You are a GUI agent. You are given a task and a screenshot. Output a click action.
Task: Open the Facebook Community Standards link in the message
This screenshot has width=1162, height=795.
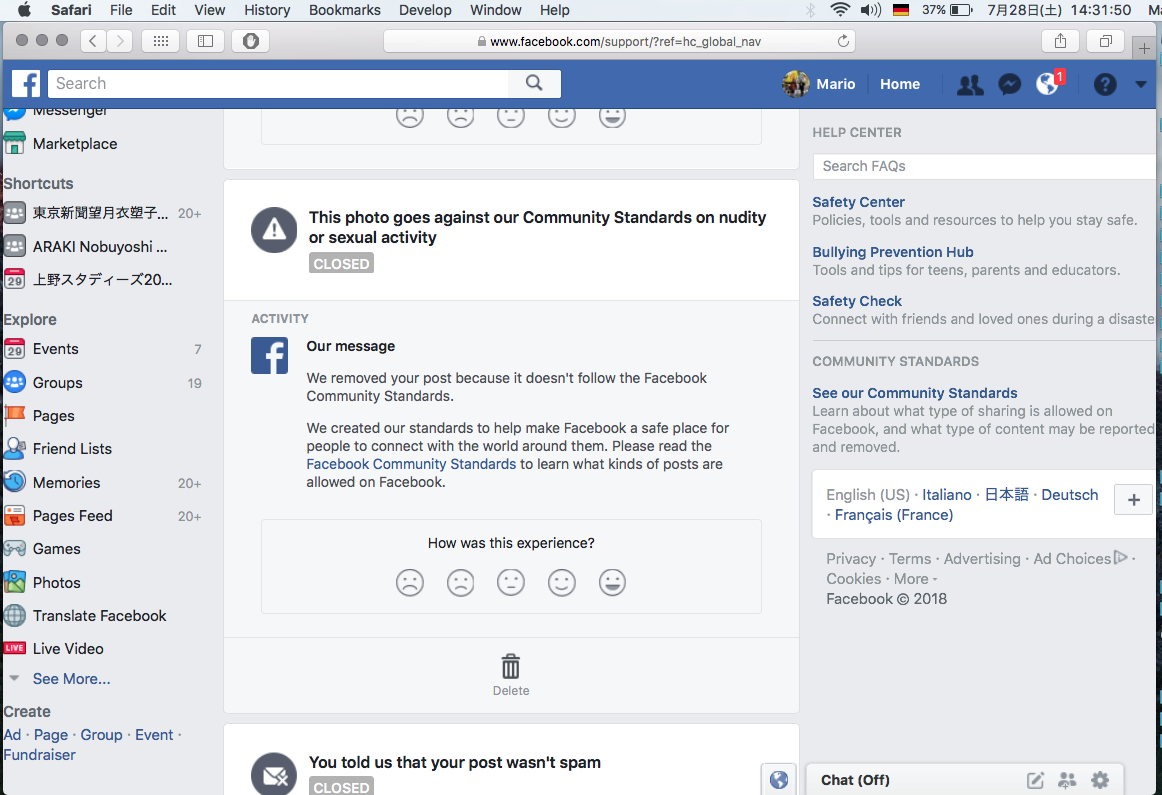(411, 465)
